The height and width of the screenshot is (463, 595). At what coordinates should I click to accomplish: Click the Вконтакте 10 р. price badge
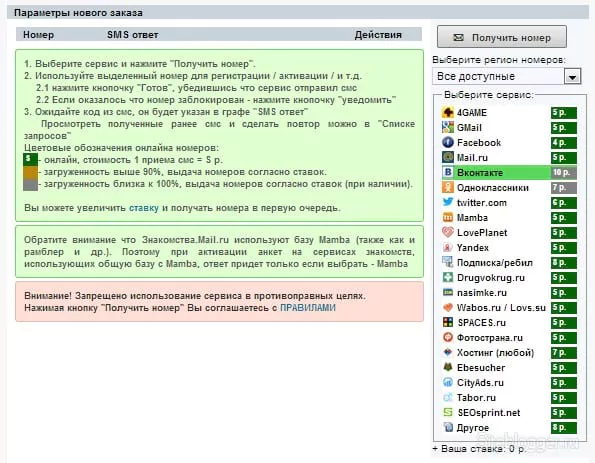(x=564, y=172)
